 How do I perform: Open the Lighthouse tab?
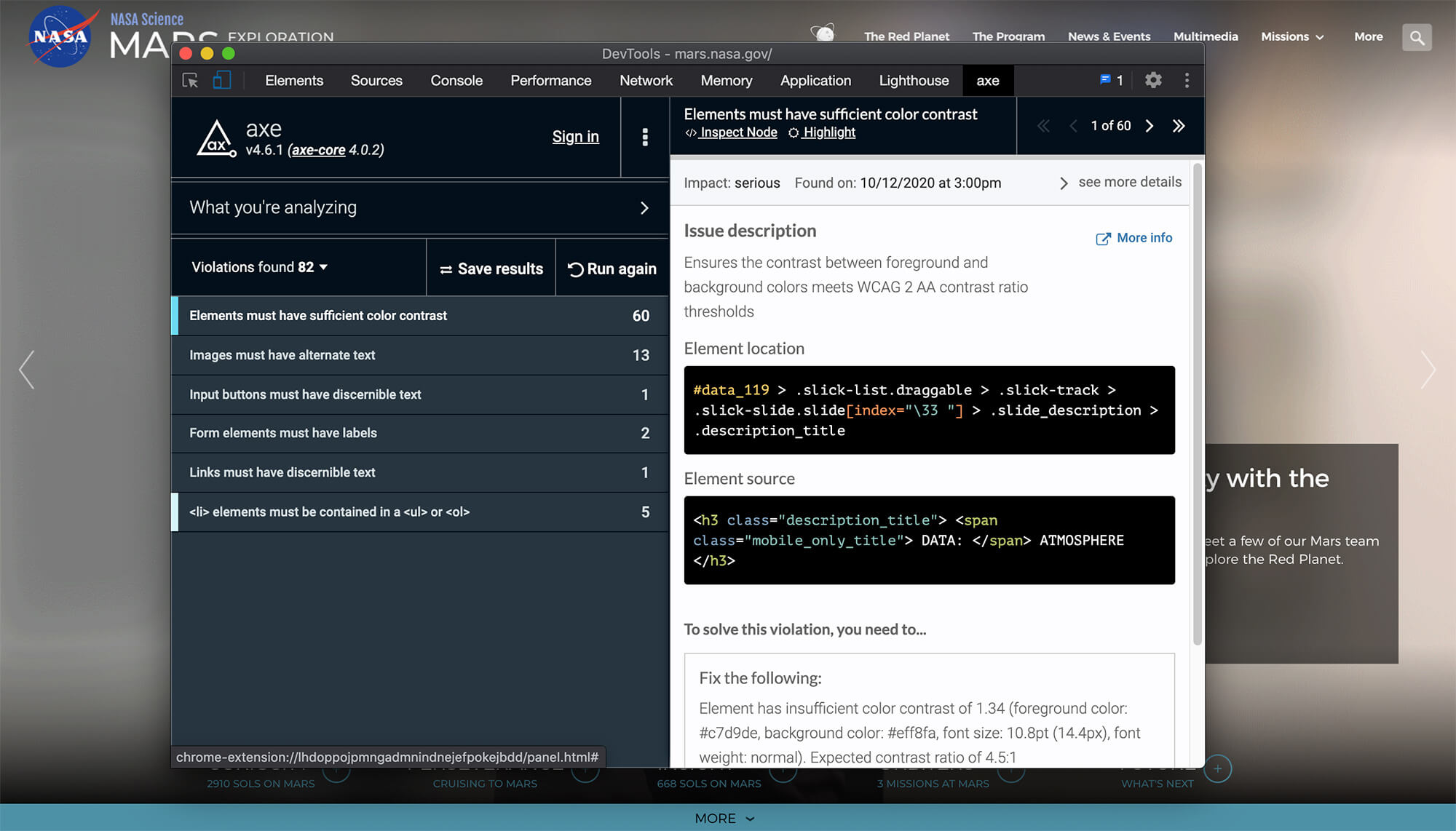click(914, 81)
